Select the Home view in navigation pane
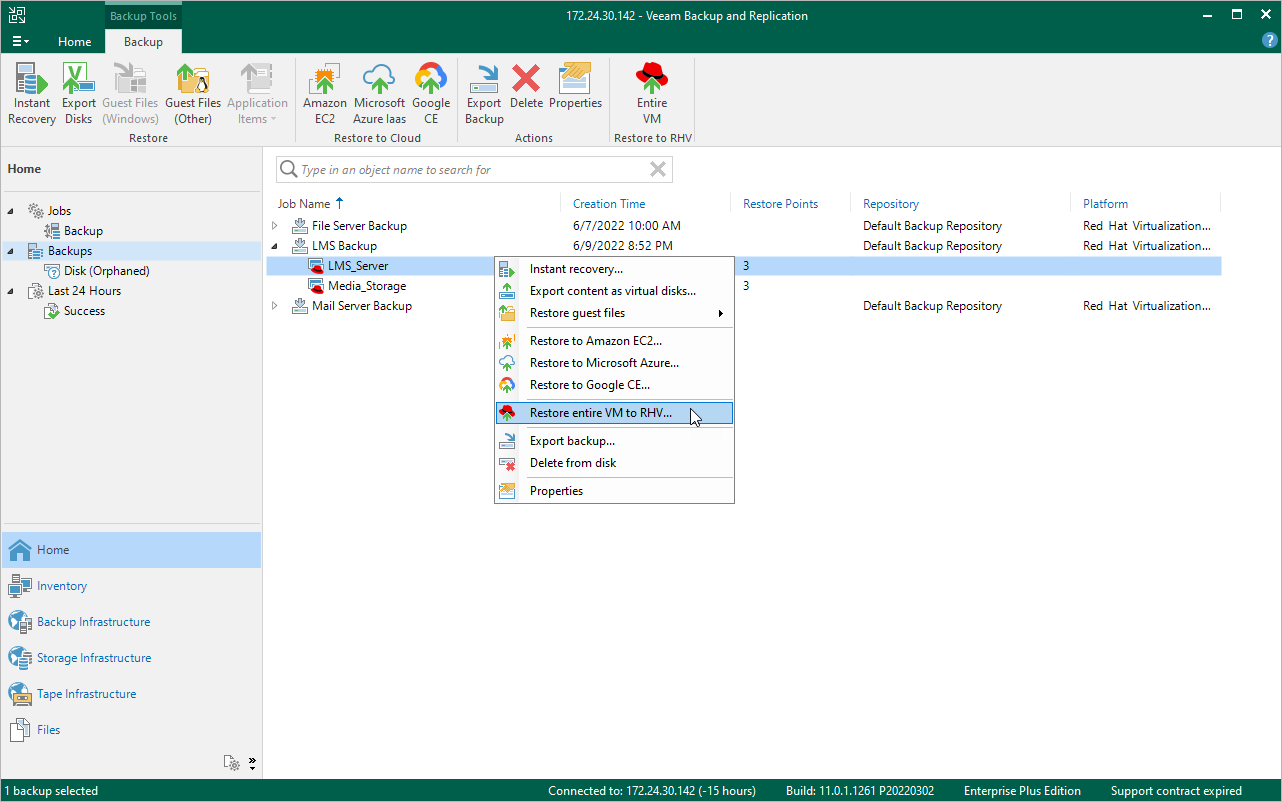Image resolution: width=1282 pixels, height=802 pixels. pyautogui.click(x=131, y=550)
